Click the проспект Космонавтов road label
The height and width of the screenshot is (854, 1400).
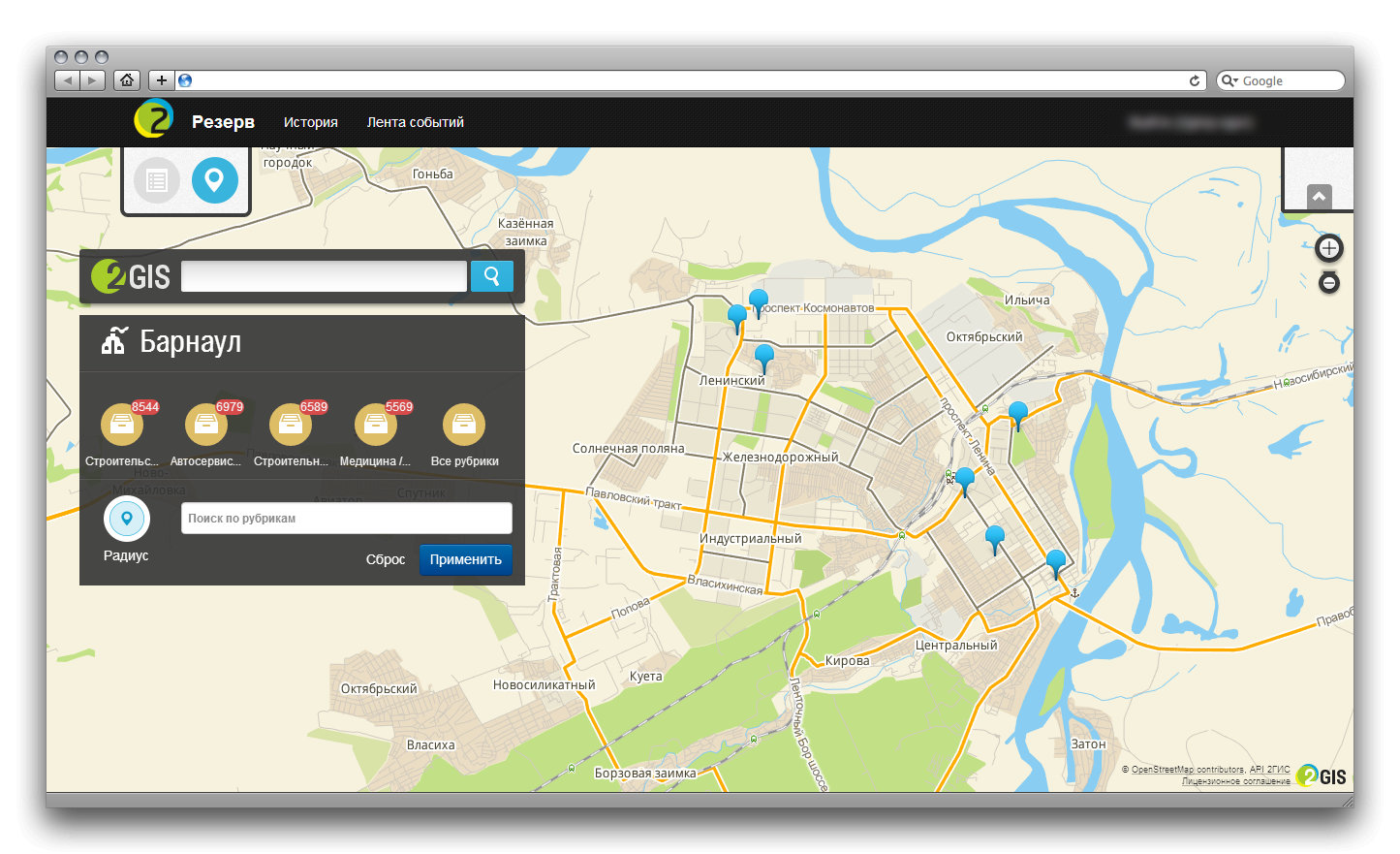click(x=815, y=308)
